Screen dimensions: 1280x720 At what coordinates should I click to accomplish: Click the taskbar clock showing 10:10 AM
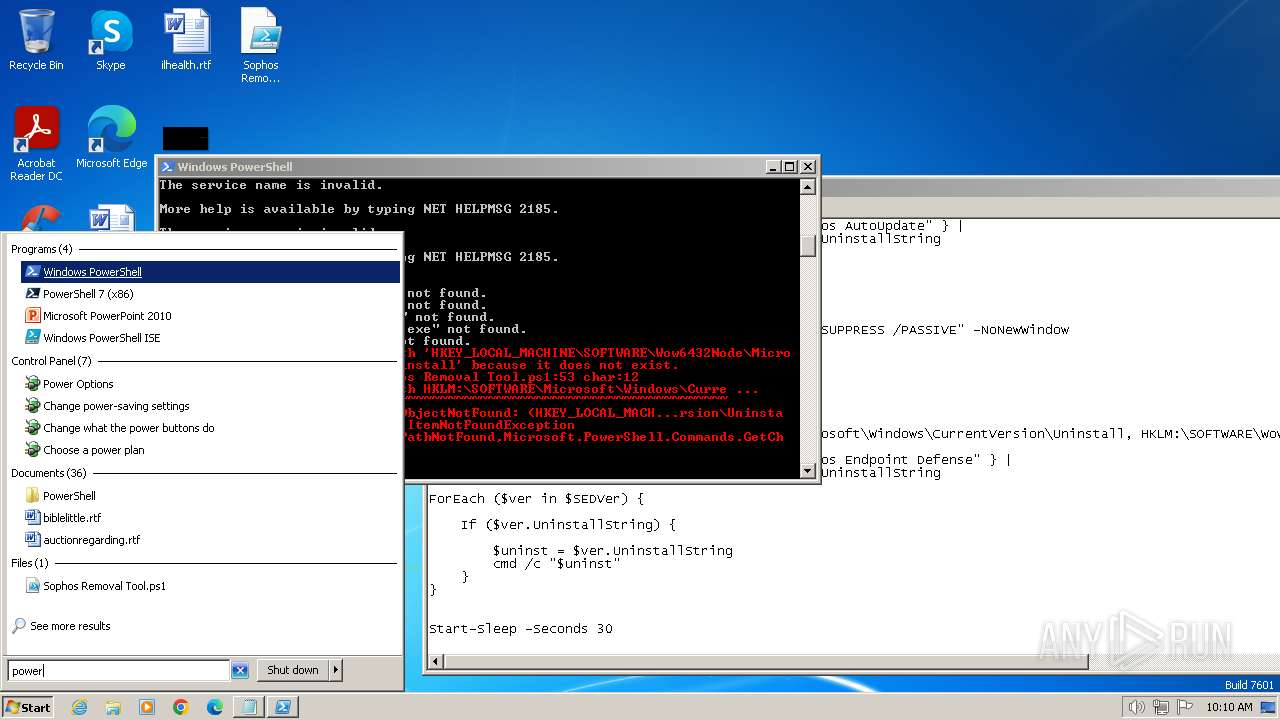[1229, 707]
